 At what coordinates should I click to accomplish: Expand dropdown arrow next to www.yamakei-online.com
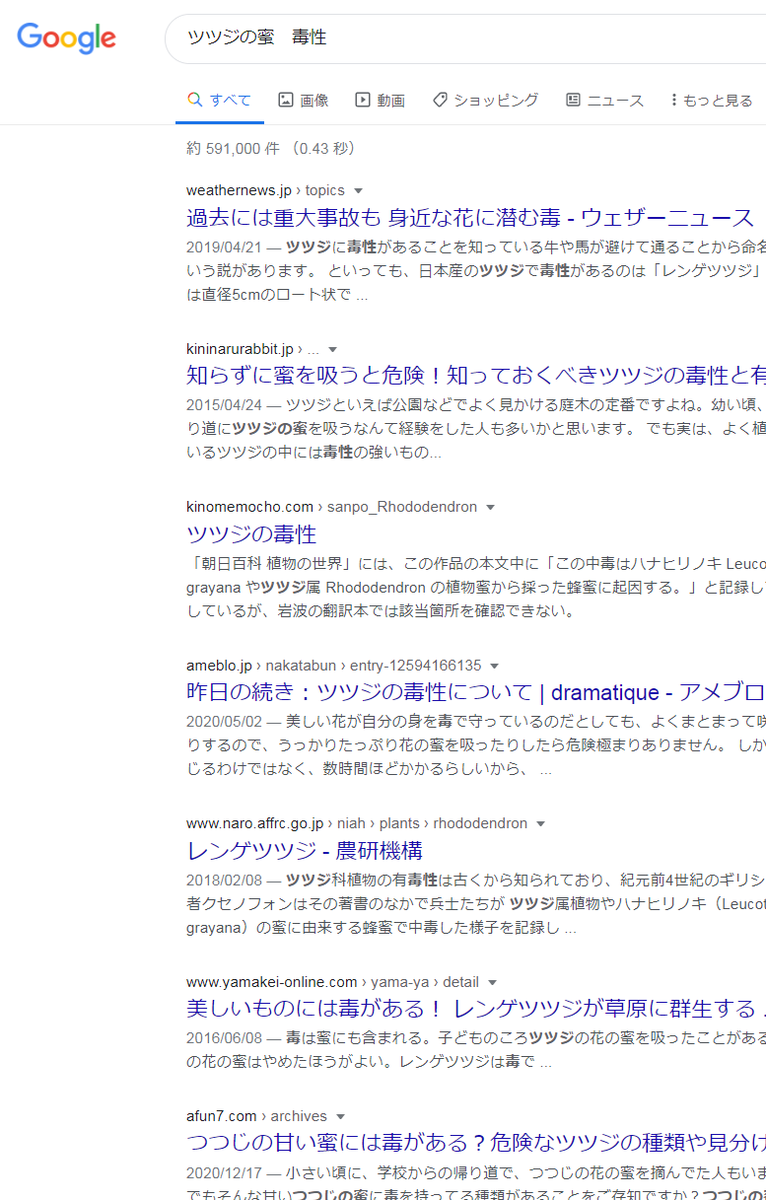pos(492,983)
